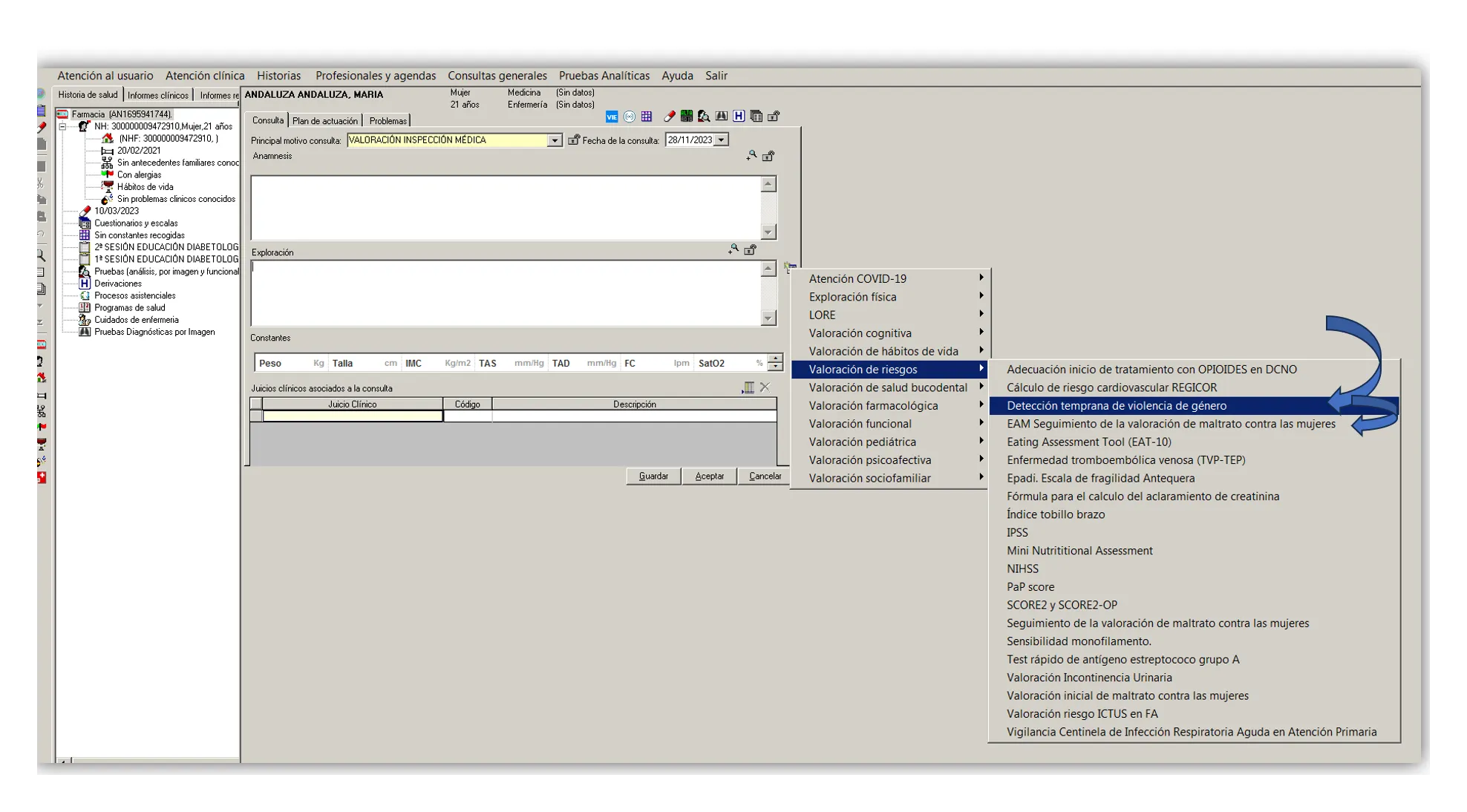Click the Código column header

(x=467, y=404)
